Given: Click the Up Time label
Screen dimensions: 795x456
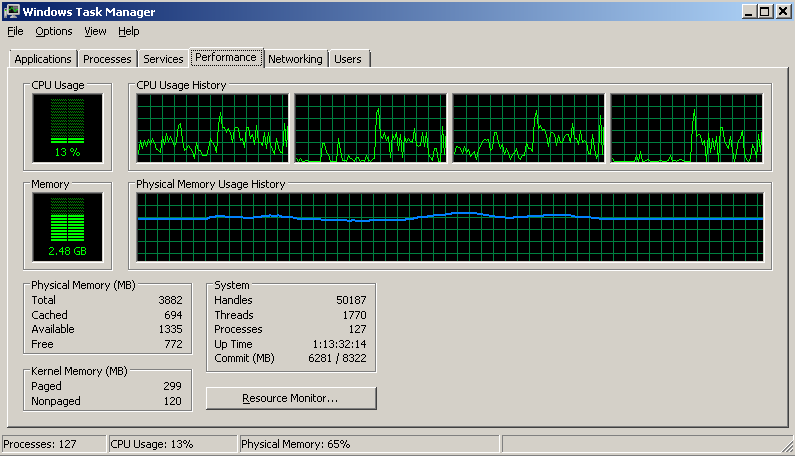Looking at the screenshot, I should click(233, 344).
